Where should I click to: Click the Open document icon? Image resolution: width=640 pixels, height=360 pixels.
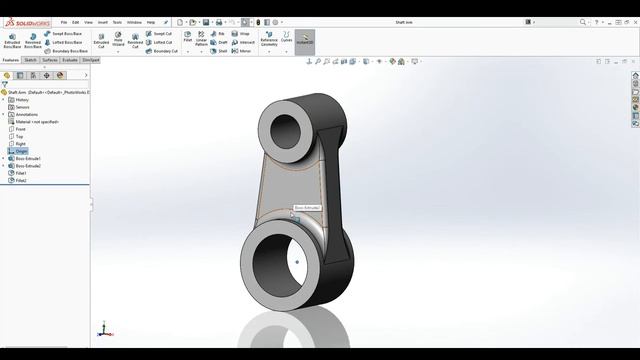click(x=193, y=22)
